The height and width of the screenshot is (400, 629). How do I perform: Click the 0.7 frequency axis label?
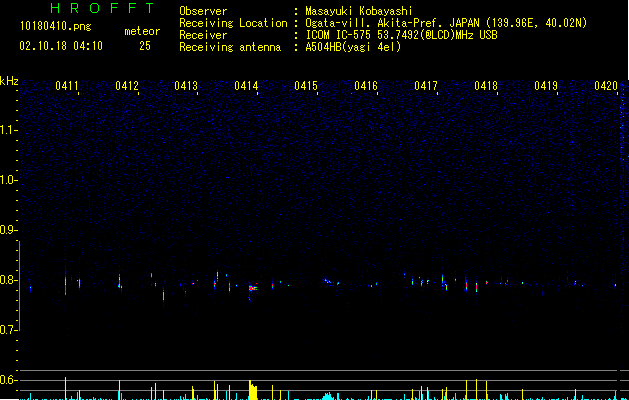(8, 330)
